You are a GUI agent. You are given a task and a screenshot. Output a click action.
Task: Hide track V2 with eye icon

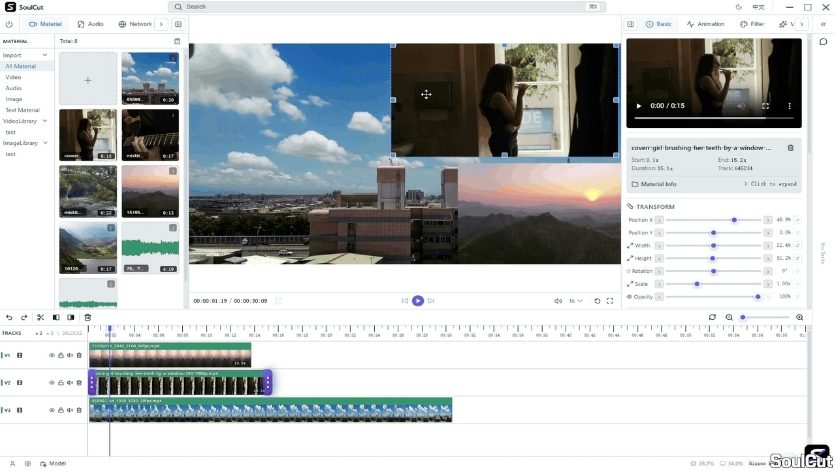tap(52, 382)
